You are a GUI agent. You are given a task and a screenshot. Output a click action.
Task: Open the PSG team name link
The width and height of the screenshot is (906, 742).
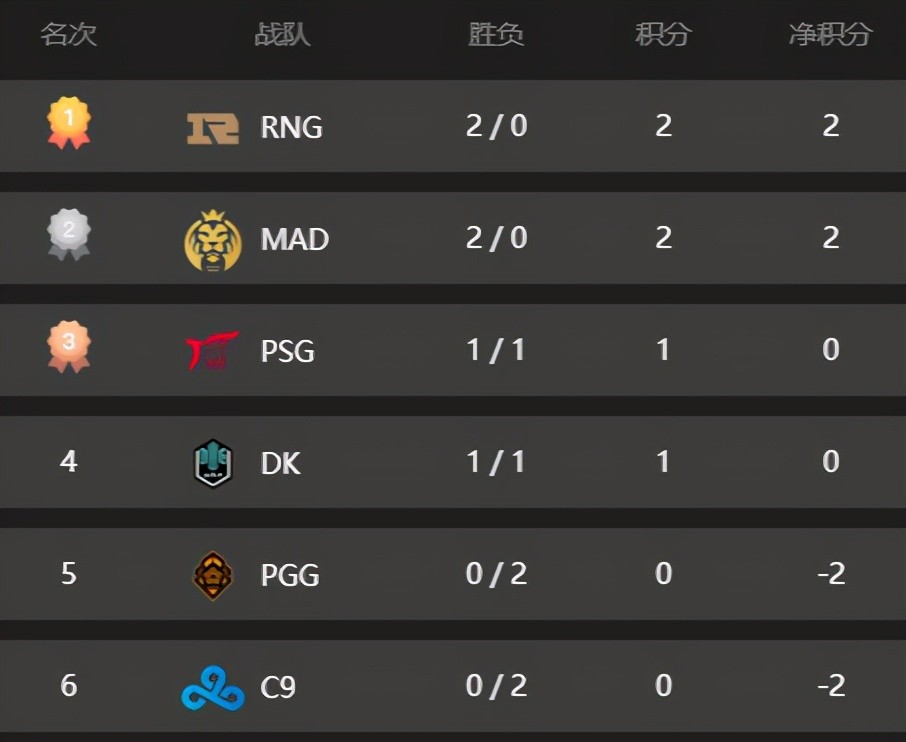(x=288, y=352)
